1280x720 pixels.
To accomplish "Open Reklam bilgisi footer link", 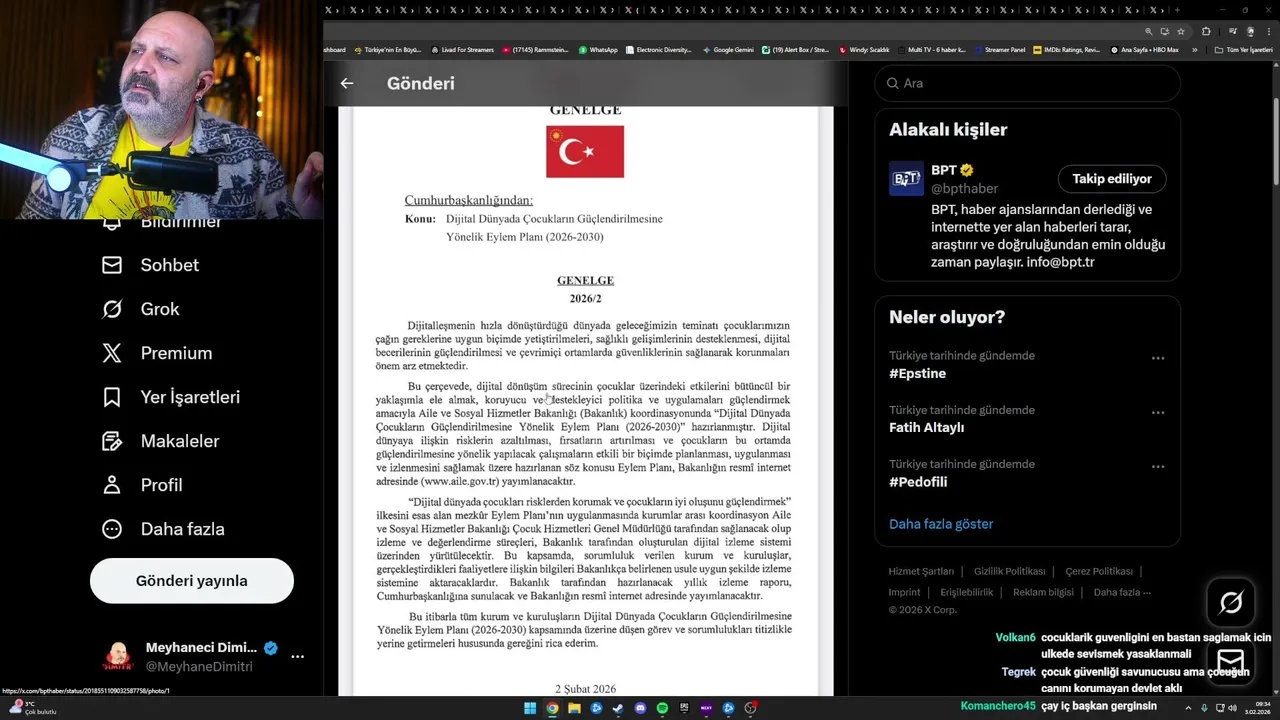I will [x=1043, y=592].
